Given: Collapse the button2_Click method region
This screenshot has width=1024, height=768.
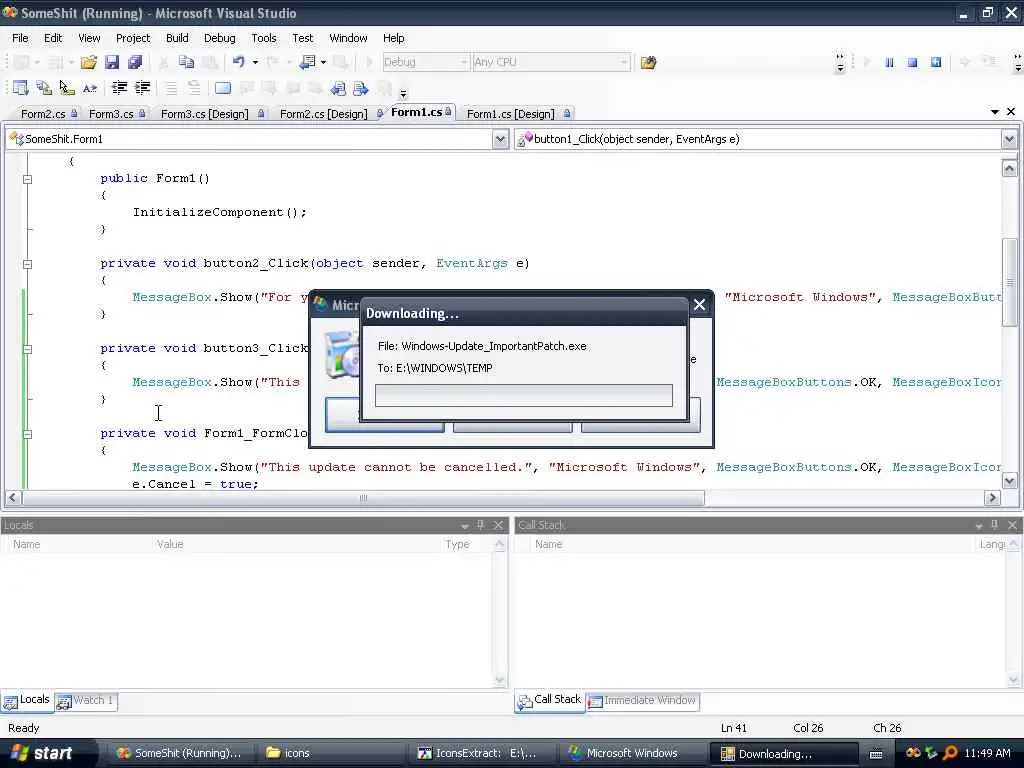Looking at the screenshot, I should coord(27,264).
